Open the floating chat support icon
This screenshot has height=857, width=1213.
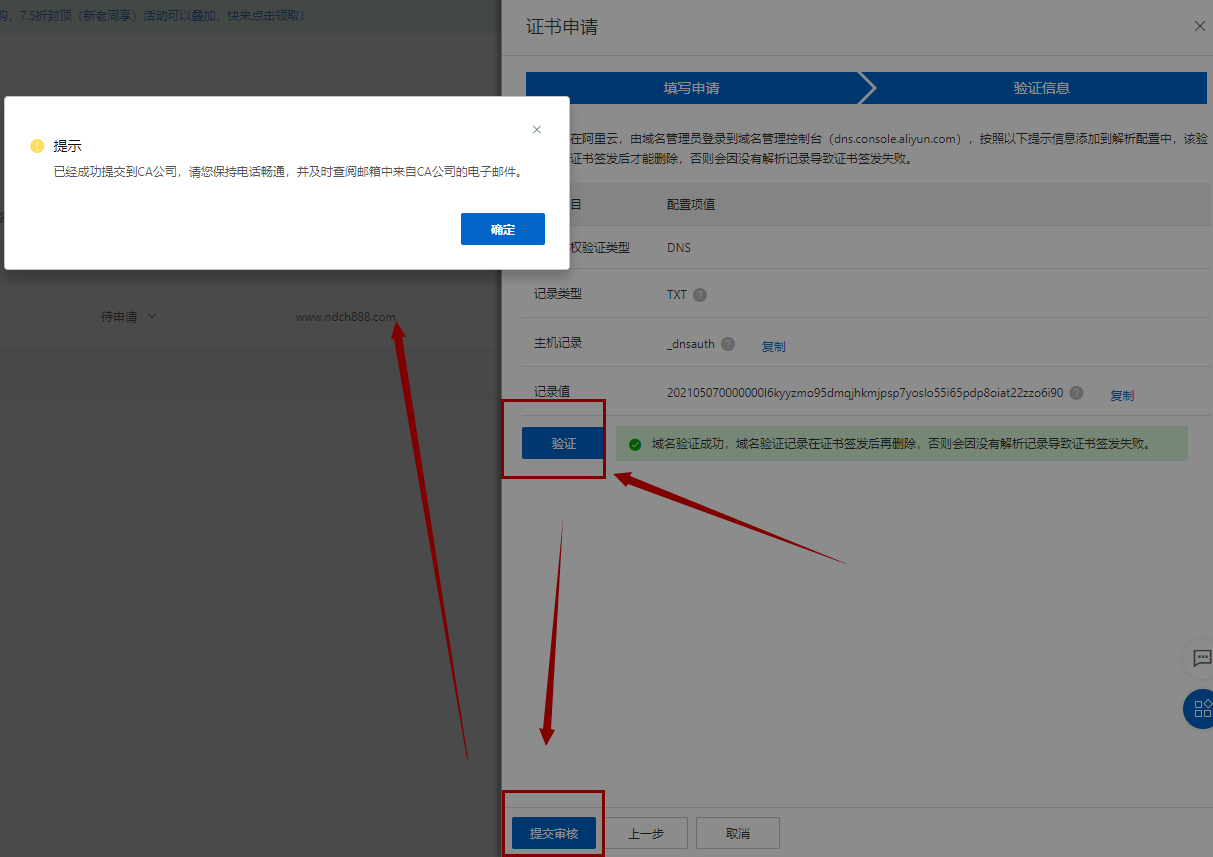(1198, 659)
